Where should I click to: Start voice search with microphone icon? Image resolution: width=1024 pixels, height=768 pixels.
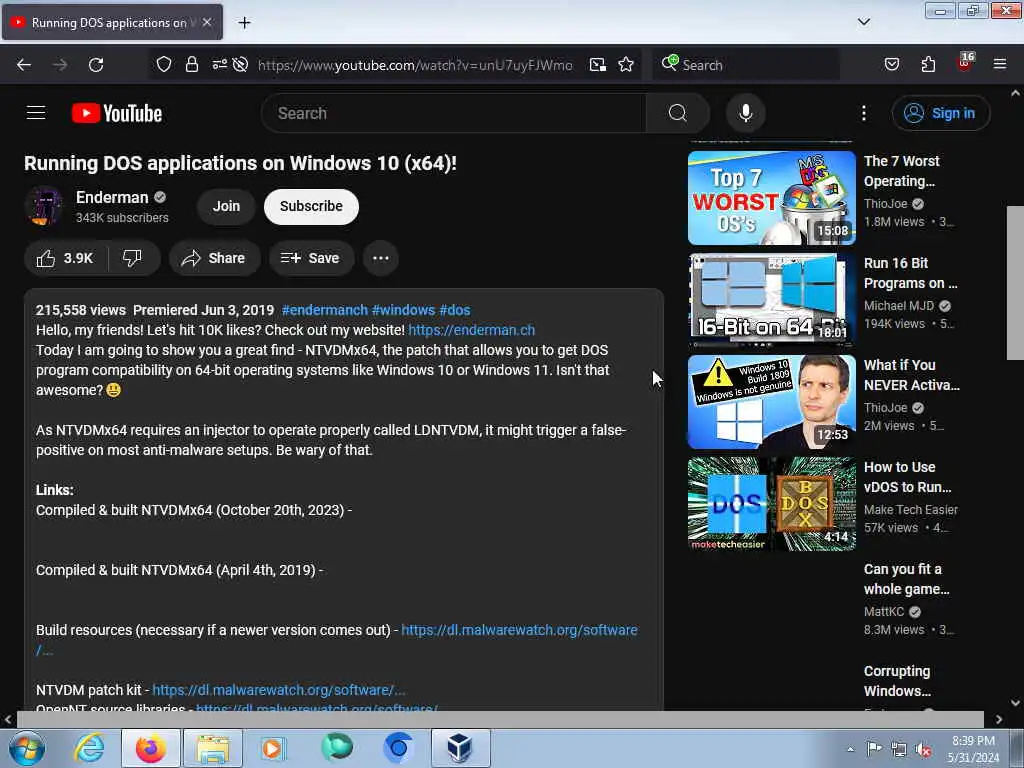point(745,113)
